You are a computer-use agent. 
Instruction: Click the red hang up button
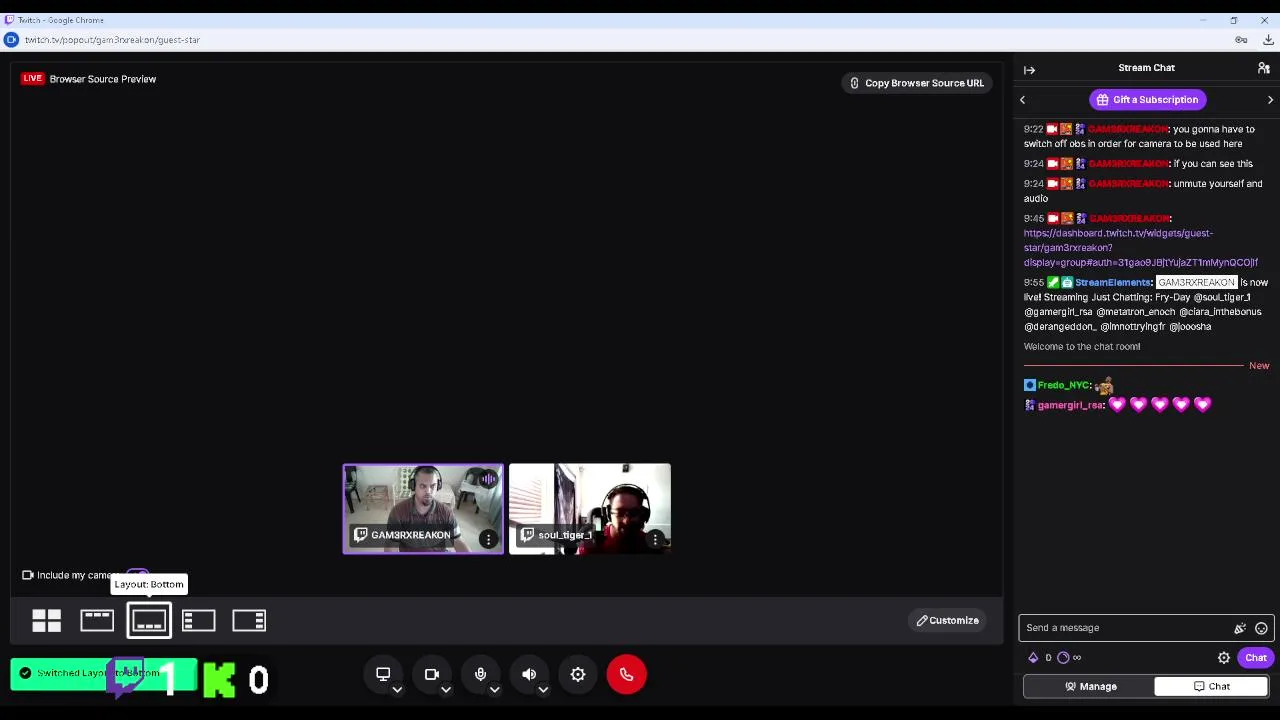click(626, 674)
